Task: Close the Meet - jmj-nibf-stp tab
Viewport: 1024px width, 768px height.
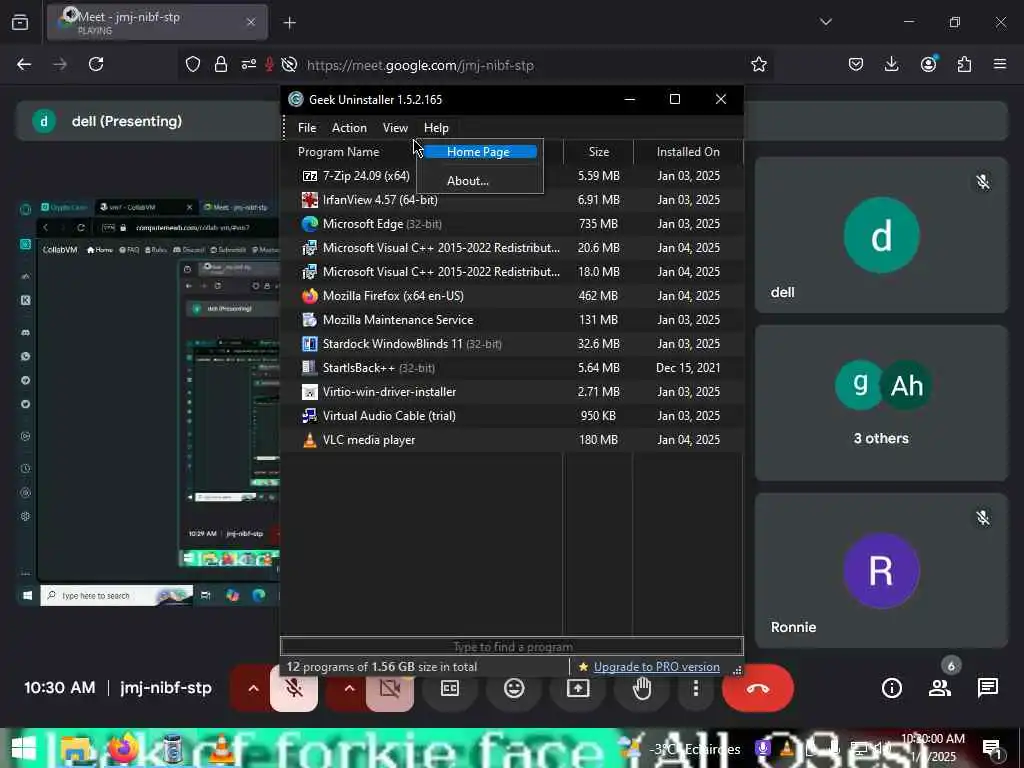Action: point(251,22)
